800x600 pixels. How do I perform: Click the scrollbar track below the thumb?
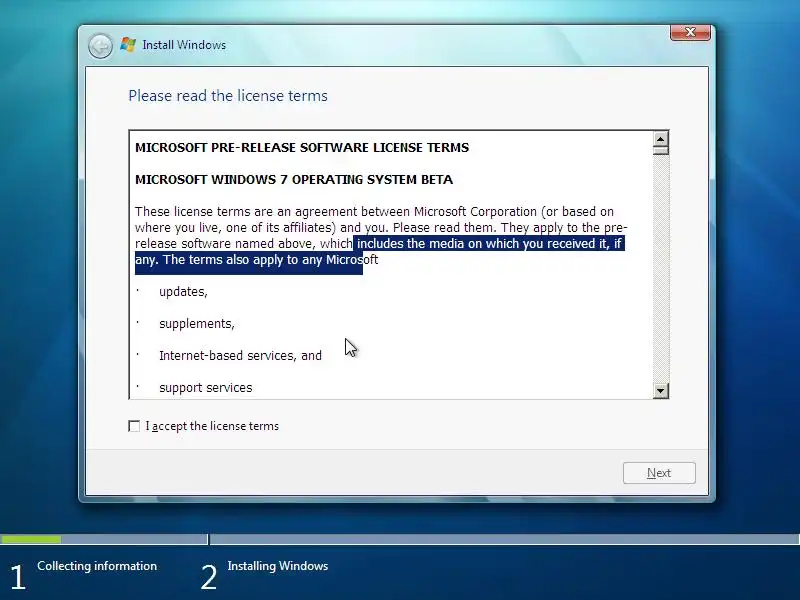(661, 269)
